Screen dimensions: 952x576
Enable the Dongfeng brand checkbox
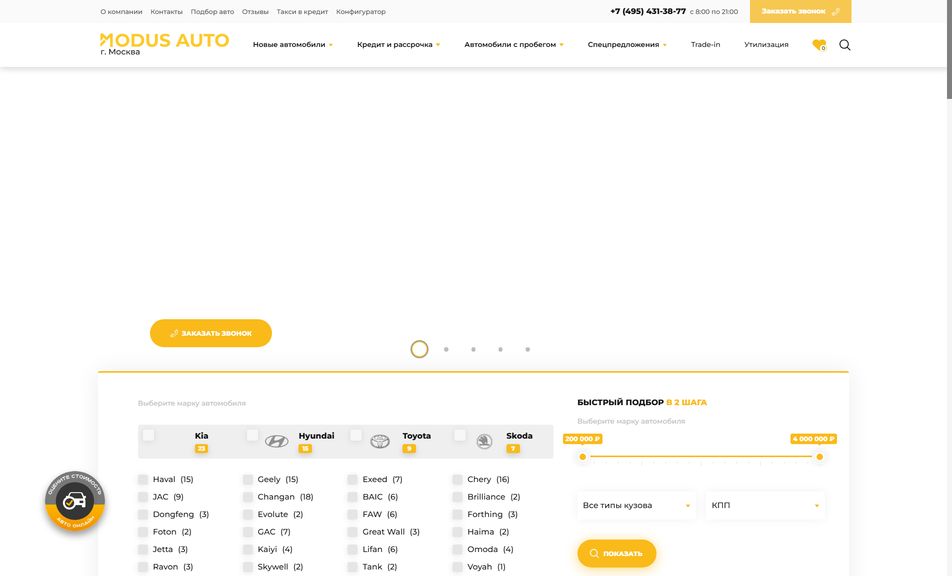click(143, 515)
